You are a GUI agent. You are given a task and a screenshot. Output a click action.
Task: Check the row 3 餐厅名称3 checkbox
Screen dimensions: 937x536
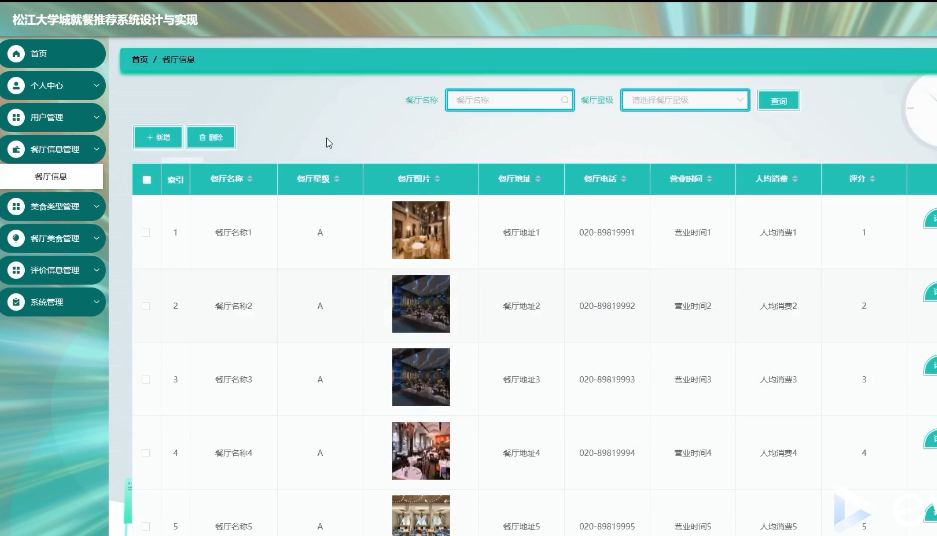146,379
